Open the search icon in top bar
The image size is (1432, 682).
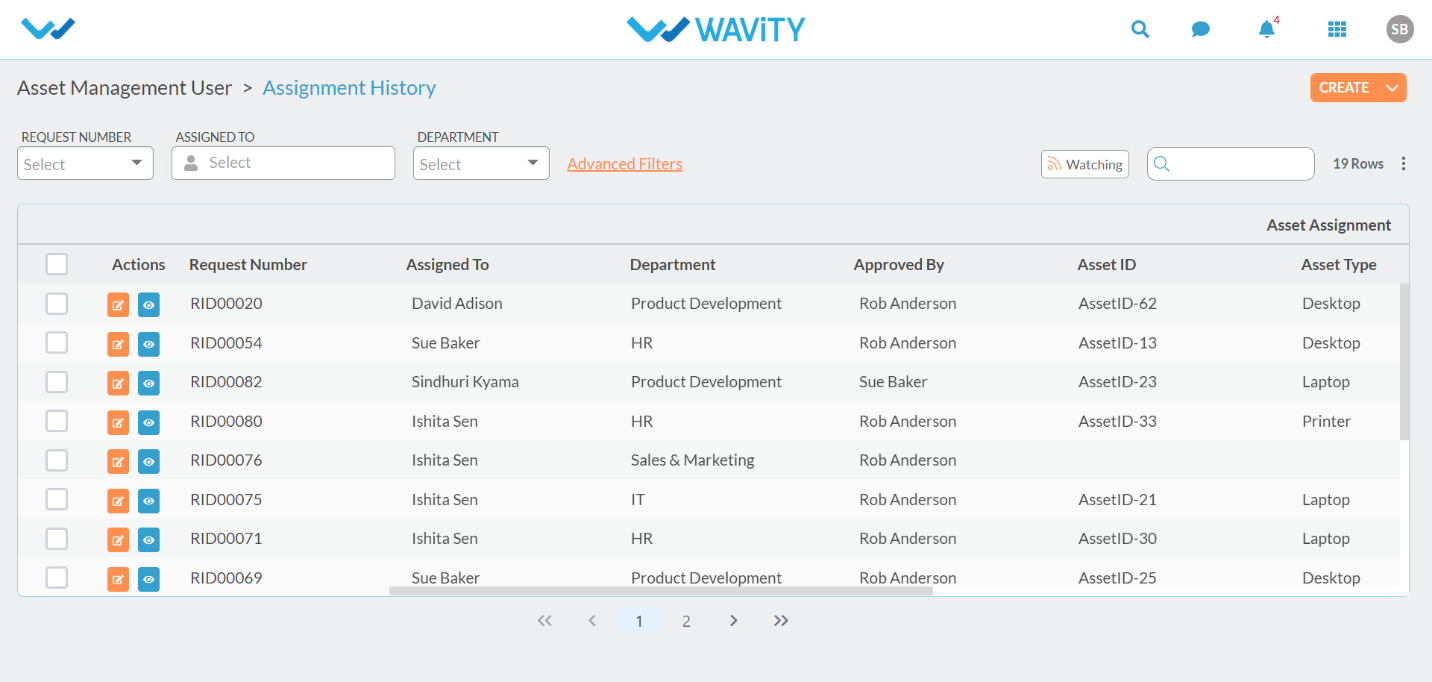pyautogui.click(x=1140, y=29)
